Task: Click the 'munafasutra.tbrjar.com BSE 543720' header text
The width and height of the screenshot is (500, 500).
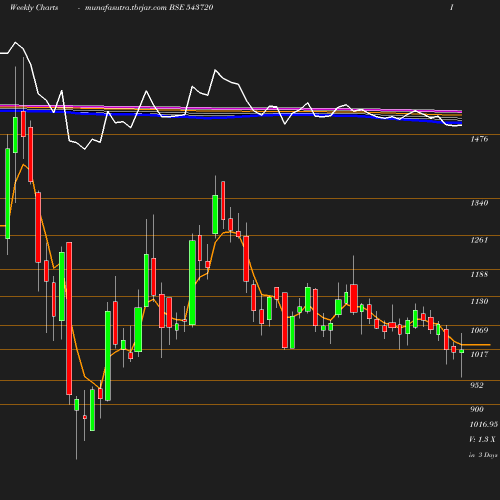Action: click(x=149, y=7)
